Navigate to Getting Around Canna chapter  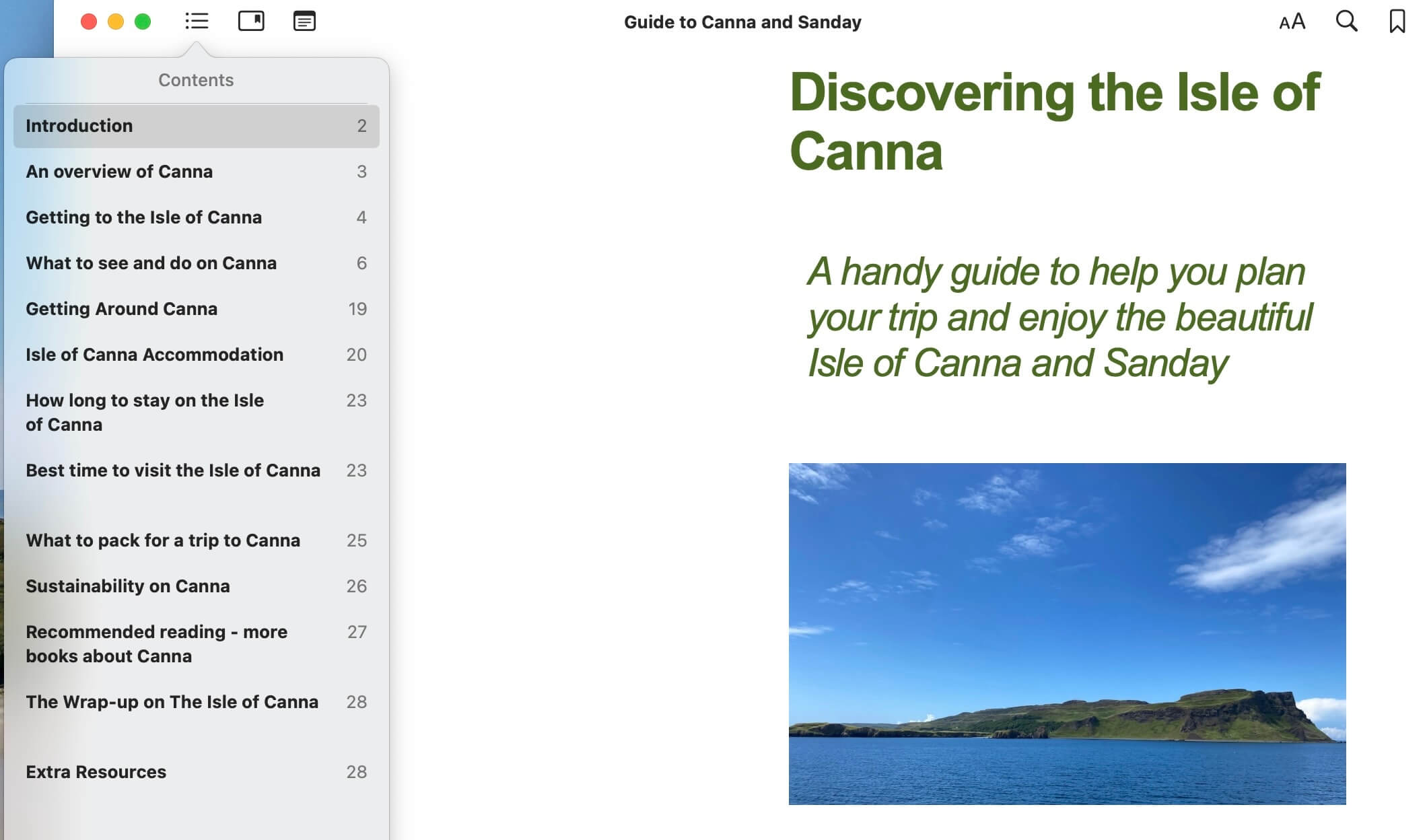(121, 309)
